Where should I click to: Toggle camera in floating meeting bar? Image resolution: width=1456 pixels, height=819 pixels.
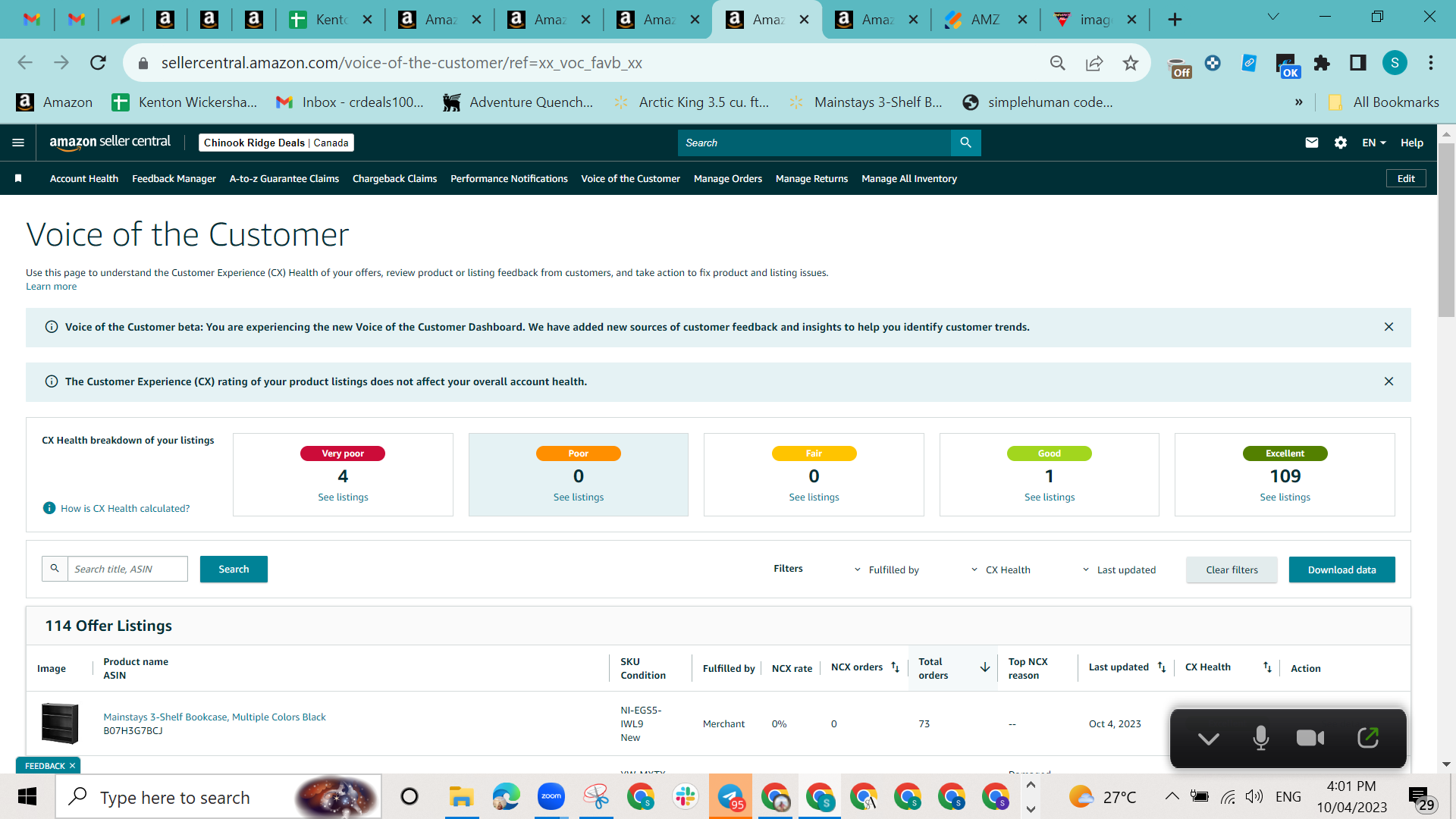1310,738
